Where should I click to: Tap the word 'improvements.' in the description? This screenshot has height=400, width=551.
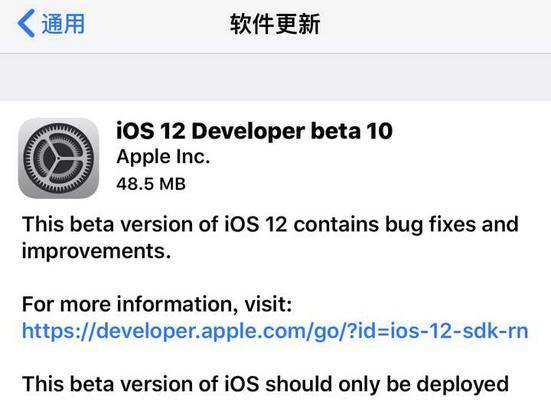coord(96,251)
